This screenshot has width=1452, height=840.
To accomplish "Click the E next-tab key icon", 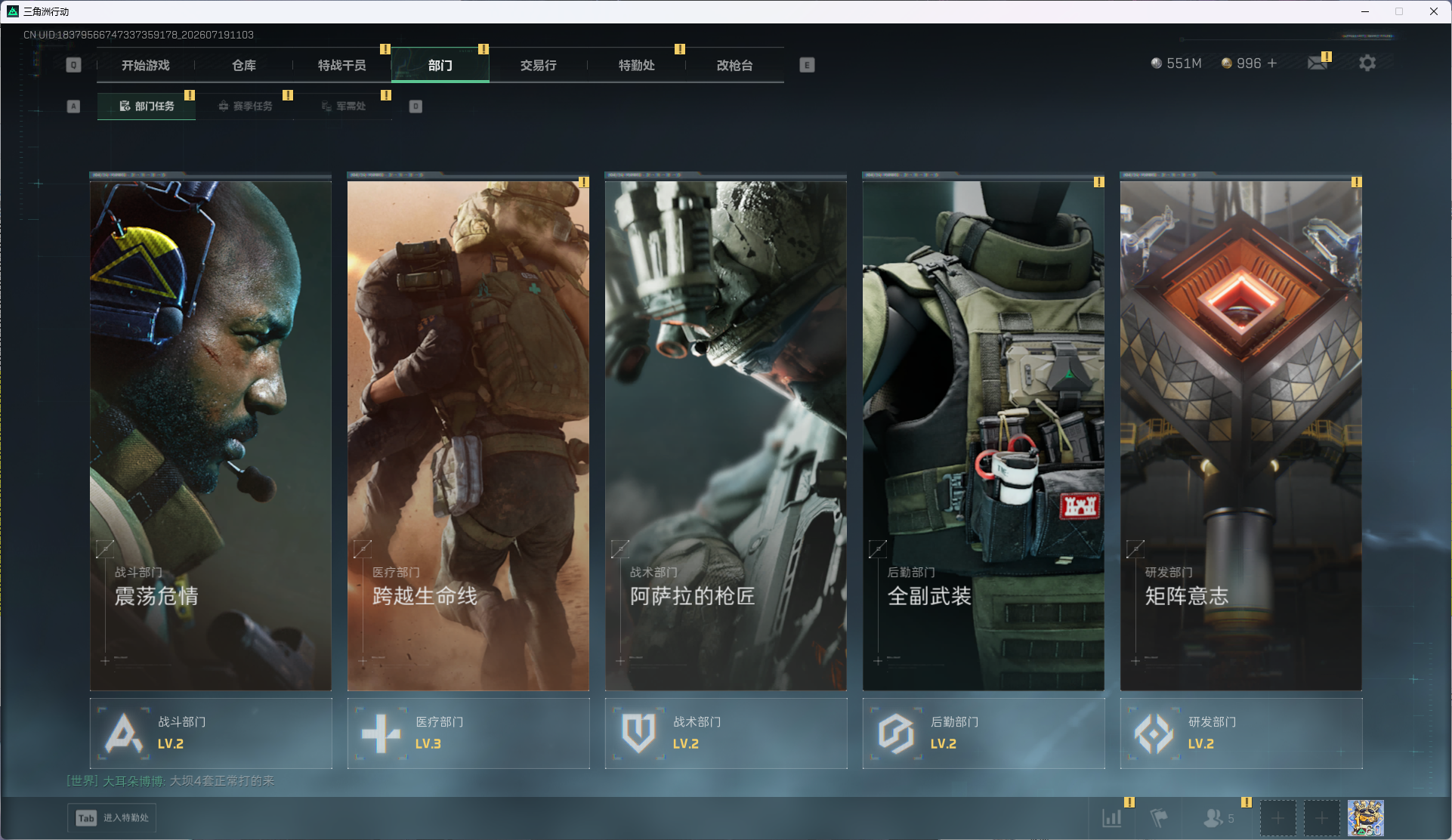I will pos(807,65).
